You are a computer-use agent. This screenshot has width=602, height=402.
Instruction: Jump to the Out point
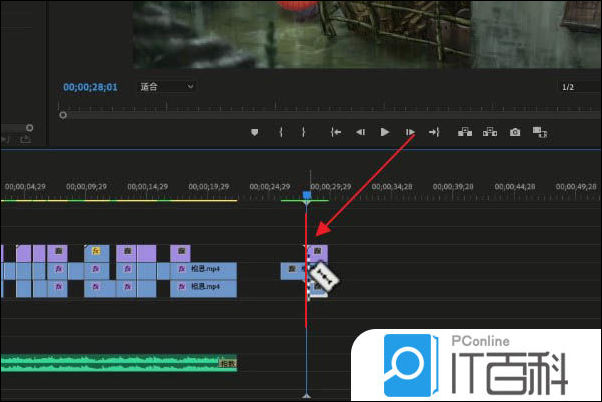point(434,132)
